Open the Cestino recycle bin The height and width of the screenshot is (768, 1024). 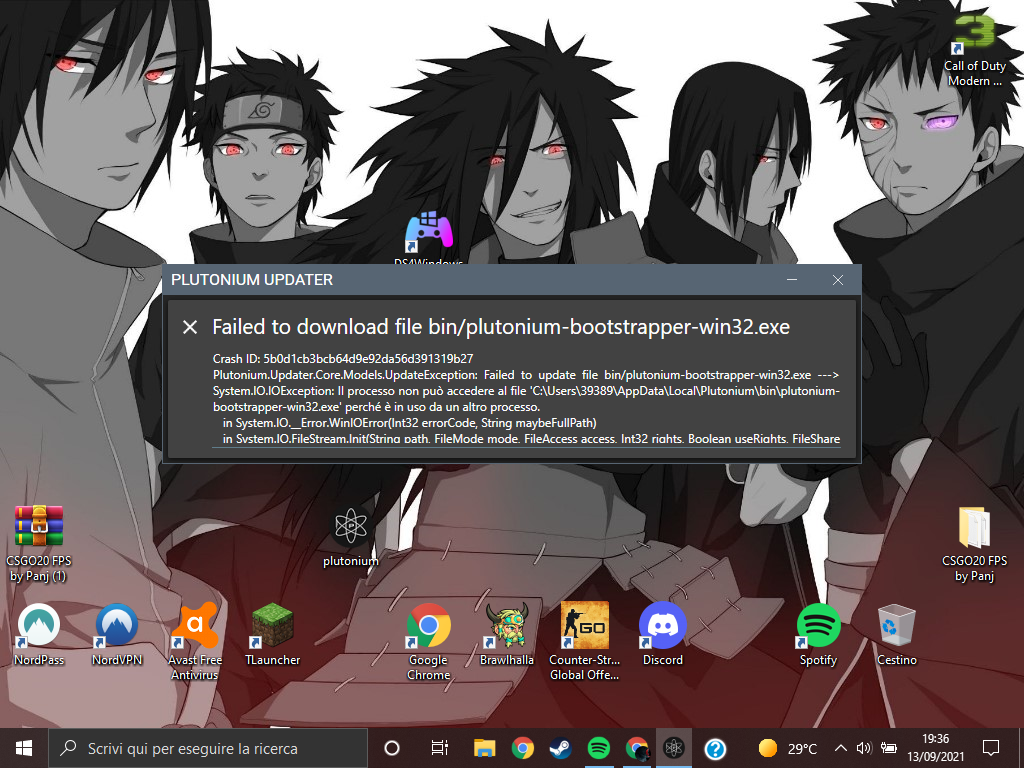897,634
